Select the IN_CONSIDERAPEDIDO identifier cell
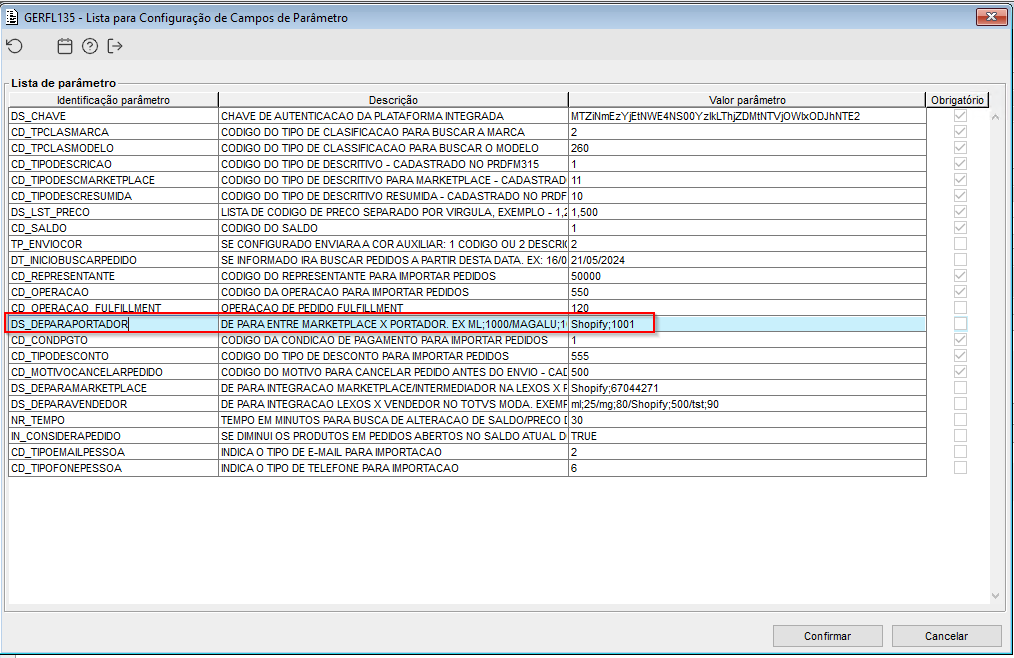This screenshot has height=658, width=1014. 113,436
